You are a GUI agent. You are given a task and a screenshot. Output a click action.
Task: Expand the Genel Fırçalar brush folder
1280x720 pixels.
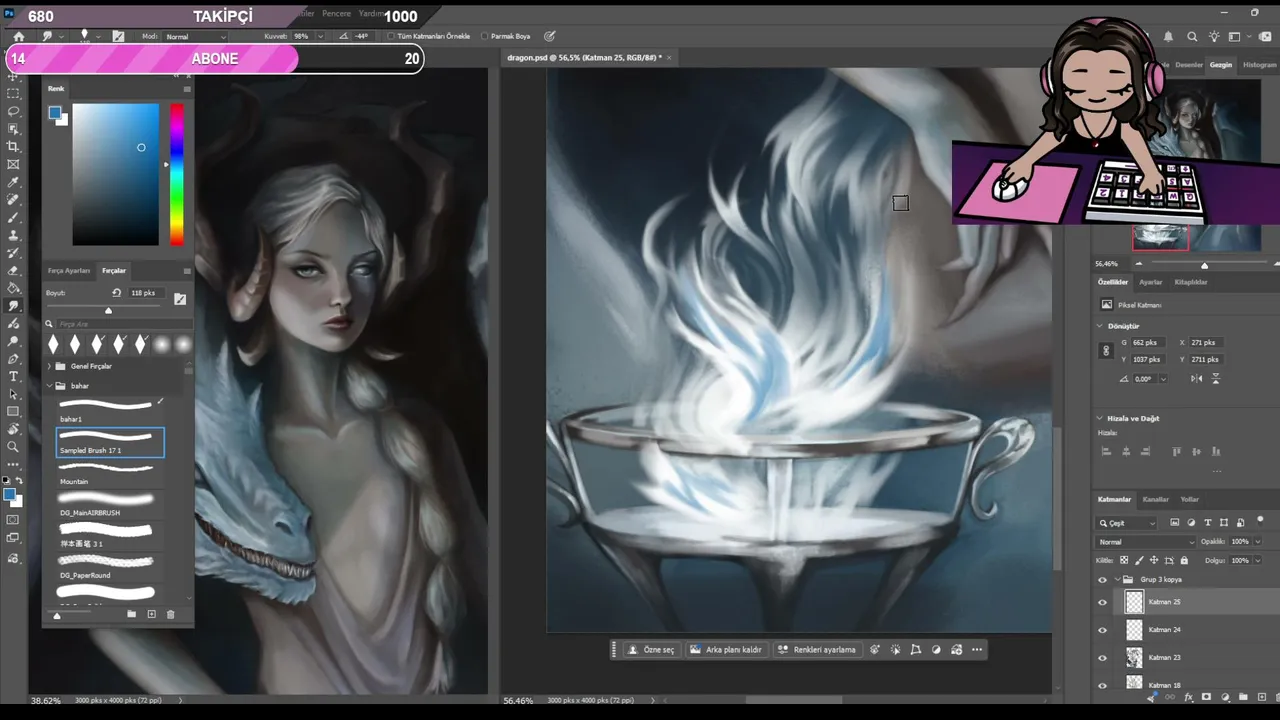coord(49,366)
